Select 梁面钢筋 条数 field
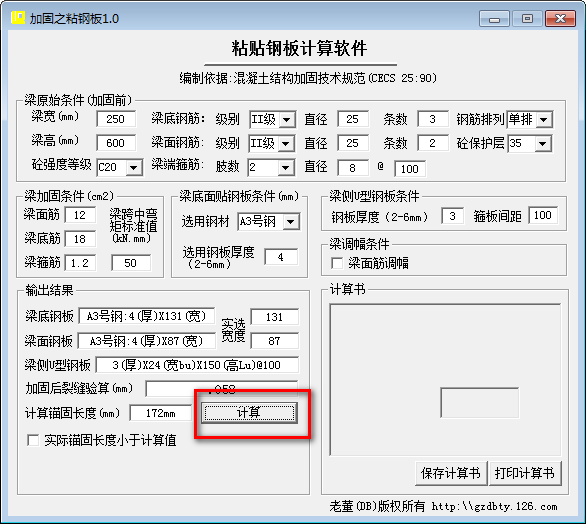586x524 pixels. [433, 143]
